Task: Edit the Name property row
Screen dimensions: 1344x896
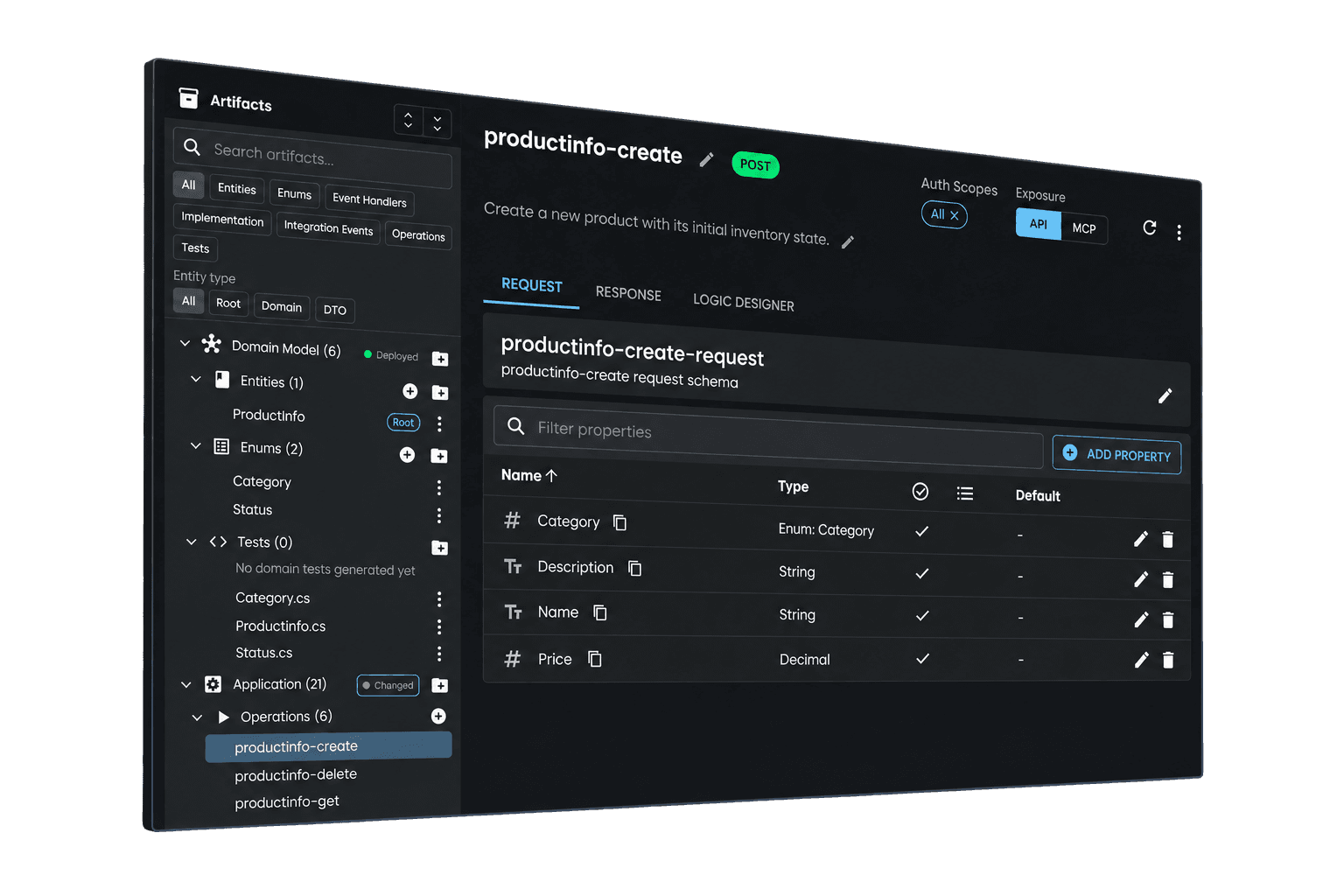Action: (x=1140, y=619)
